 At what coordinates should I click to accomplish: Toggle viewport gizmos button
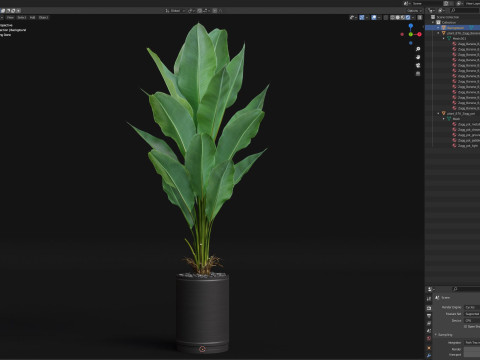point(362,17)
